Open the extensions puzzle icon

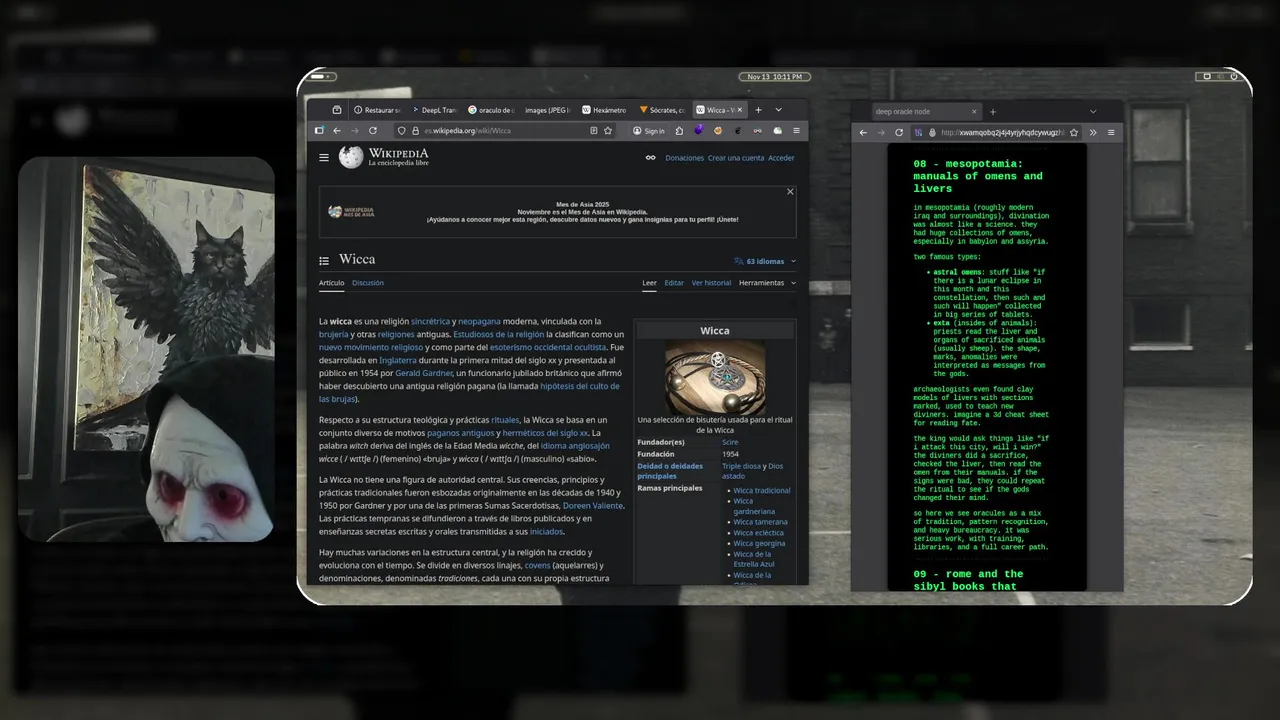679,131
